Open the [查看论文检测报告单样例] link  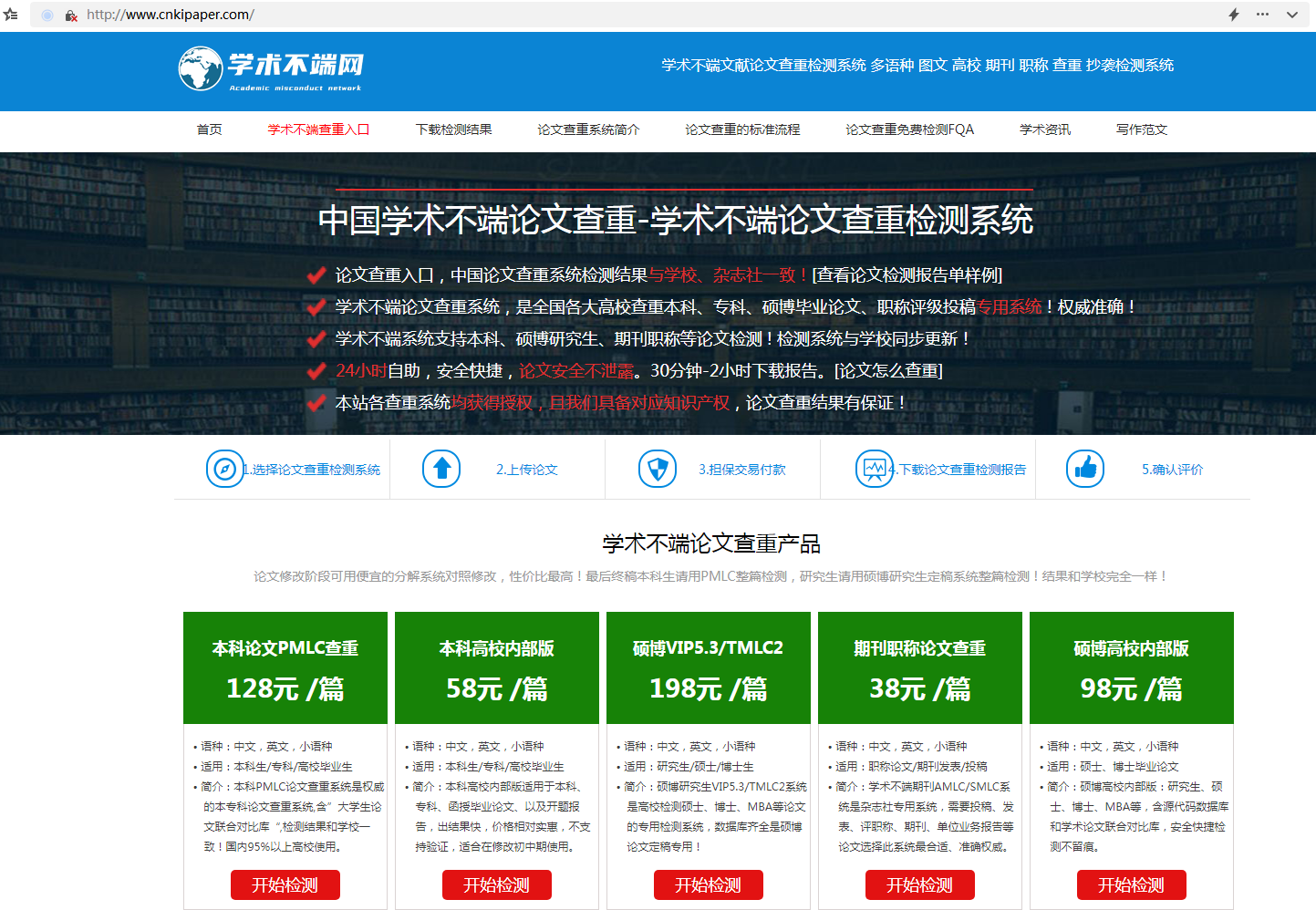pos(907,274)
